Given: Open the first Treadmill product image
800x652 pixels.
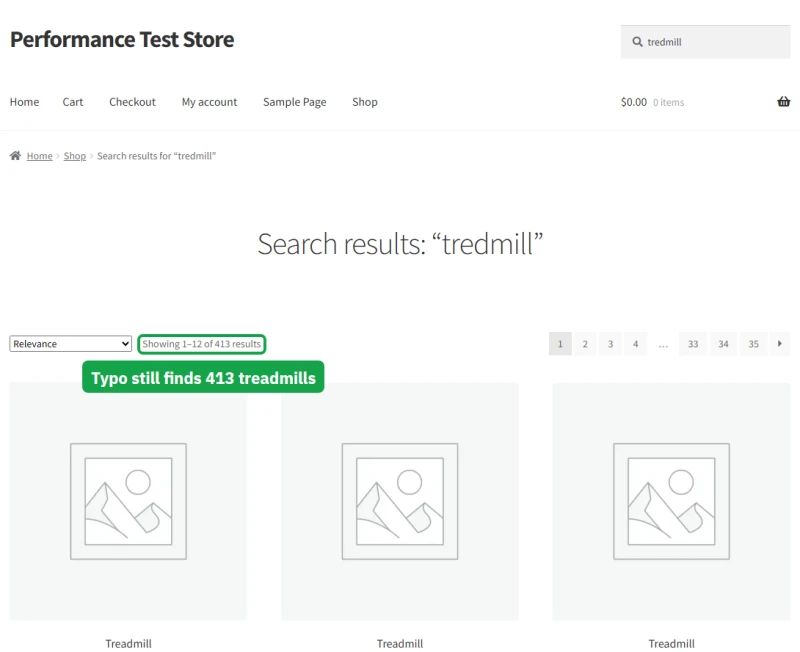Looking at the screenshot, I should (128, 501).
